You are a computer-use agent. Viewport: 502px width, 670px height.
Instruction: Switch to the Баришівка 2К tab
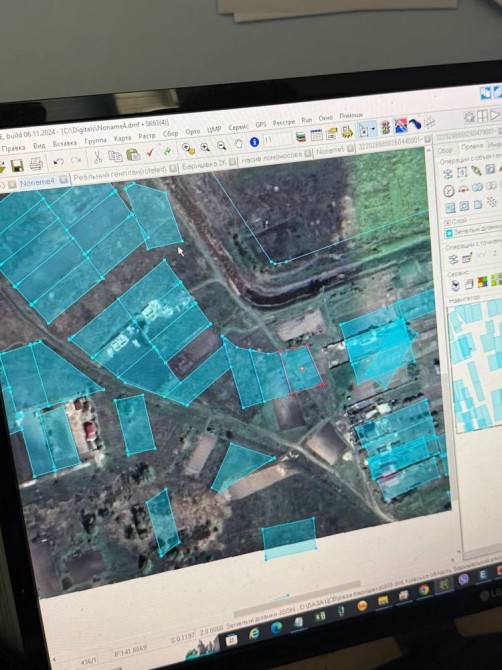(204, 165)
